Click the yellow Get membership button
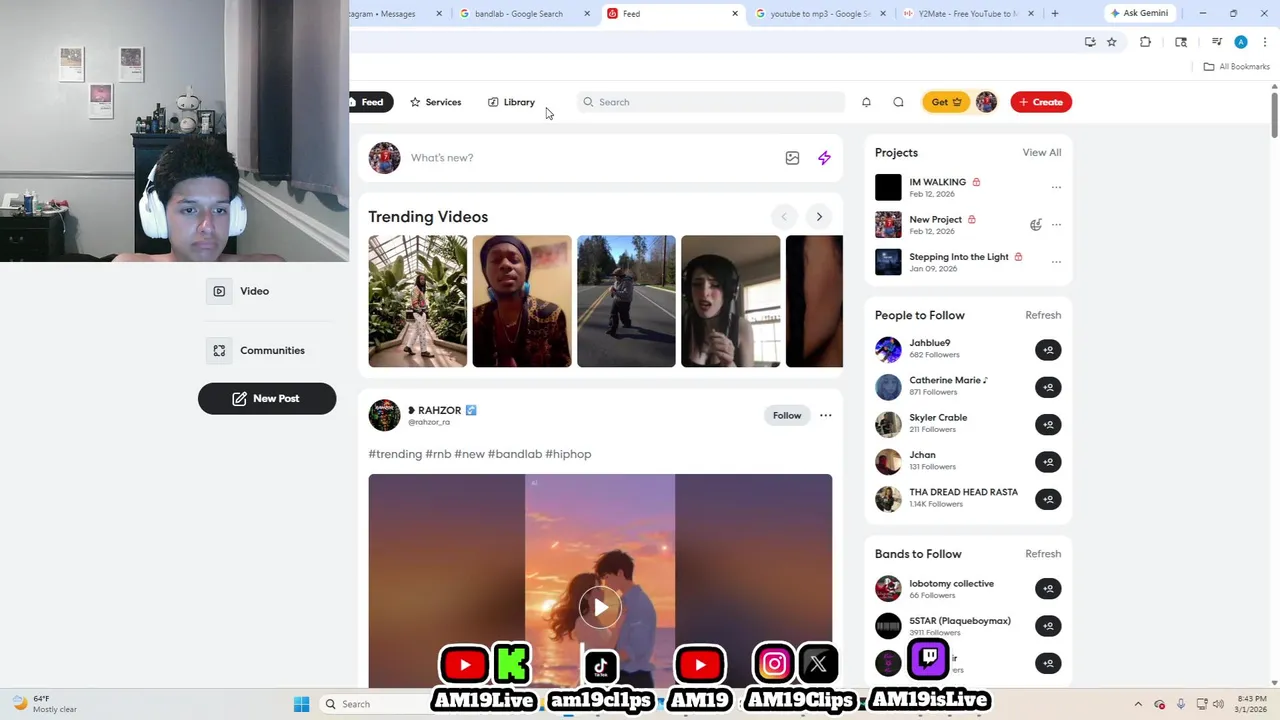1280x720 pixels. click(945, 102)
